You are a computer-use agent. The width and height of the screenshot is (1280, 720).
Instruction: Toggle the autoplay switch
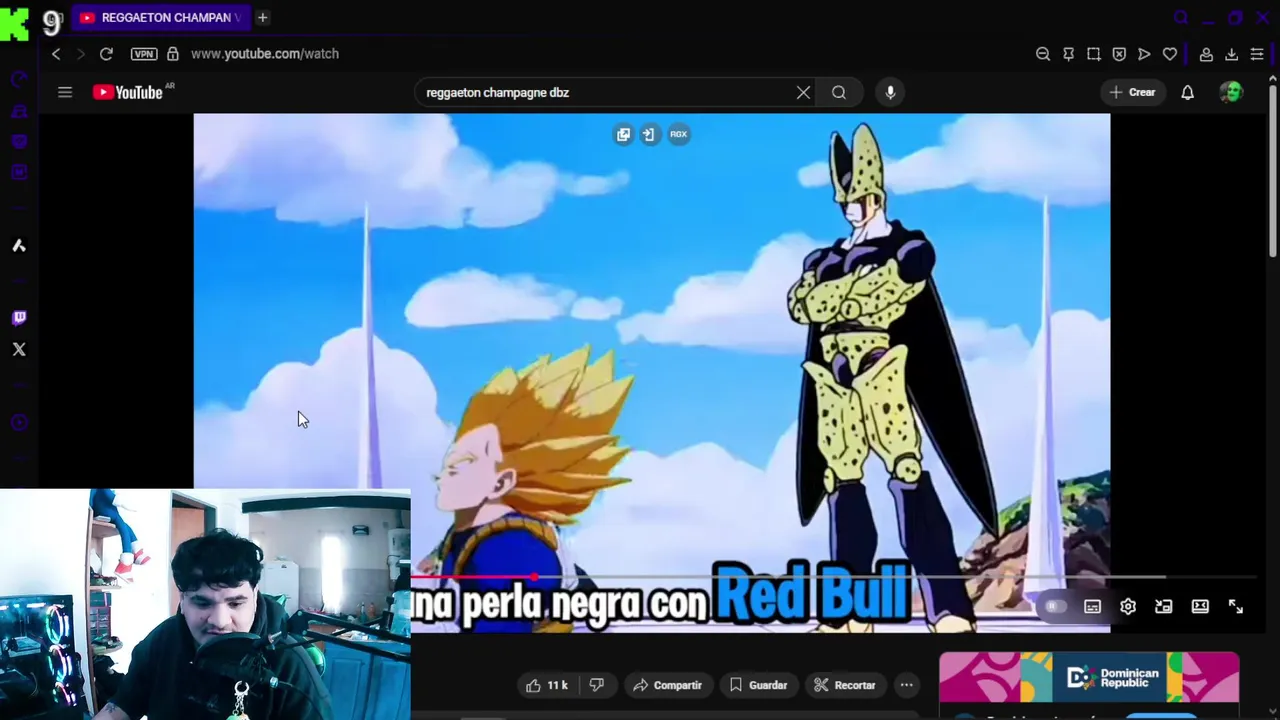pos(1055,606)
